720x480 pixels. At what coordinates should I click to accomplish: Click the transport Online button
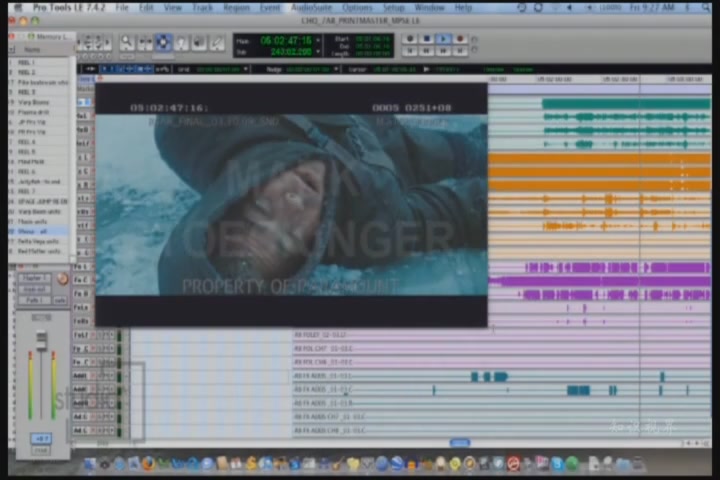410,39
